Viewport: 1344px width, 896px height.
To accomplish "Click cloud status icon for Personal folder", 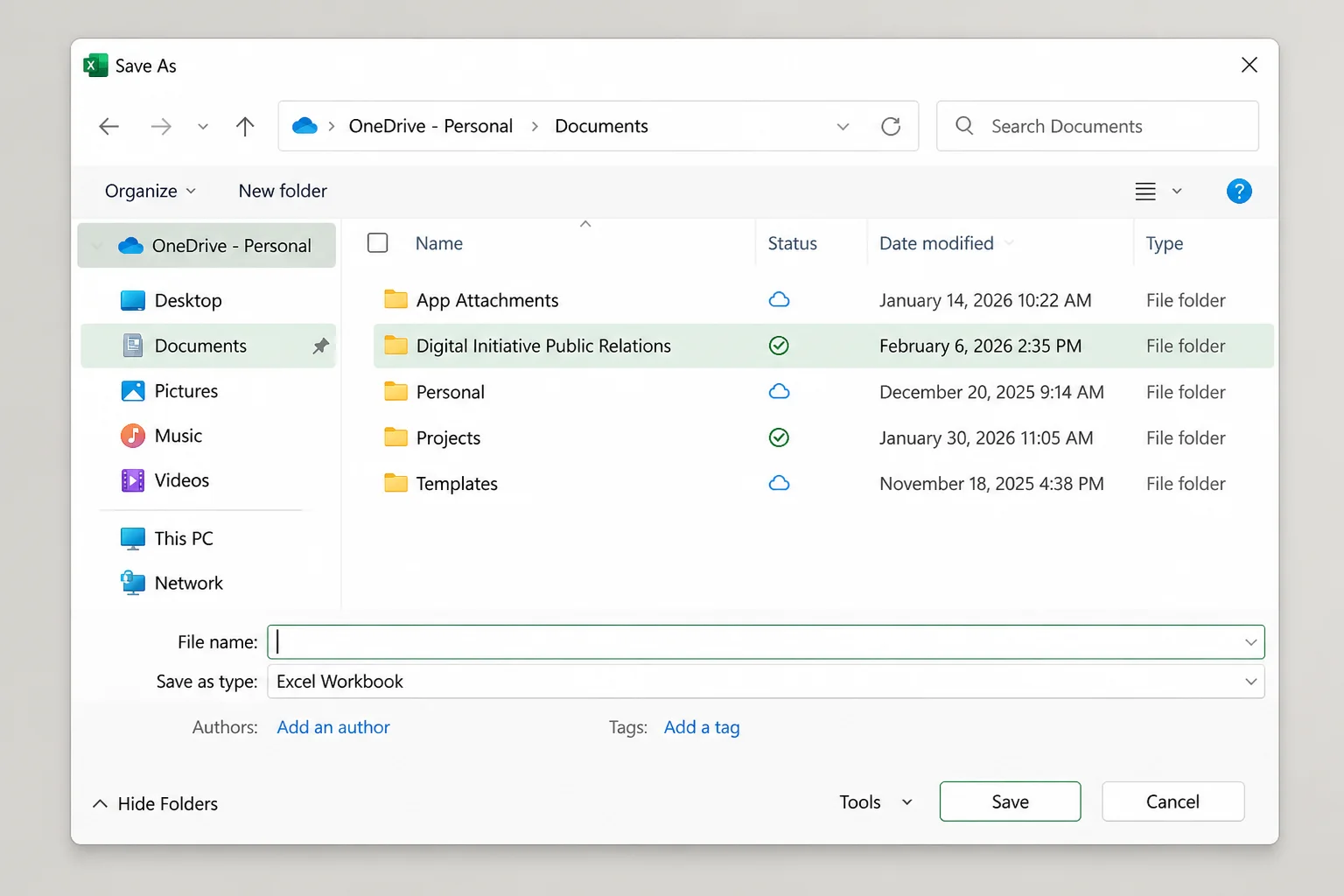I will [779, 391].
